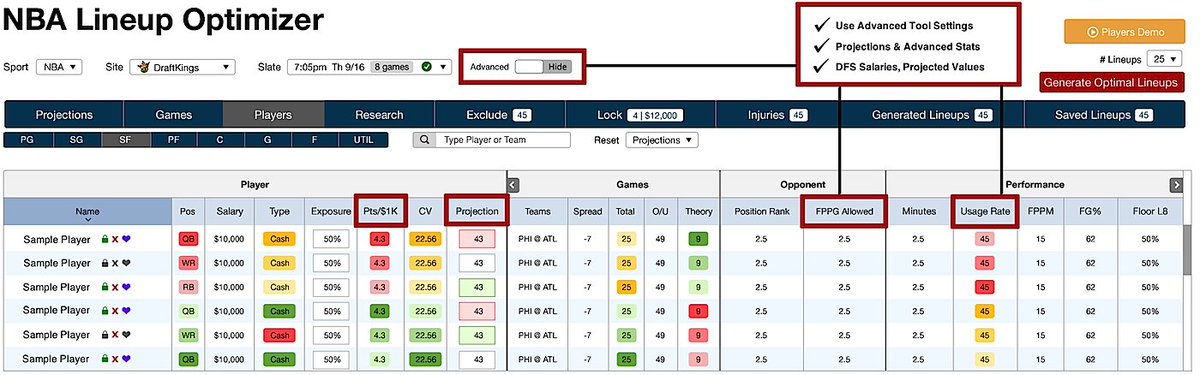Switch to the Projections tab

(x=64, y=115)
